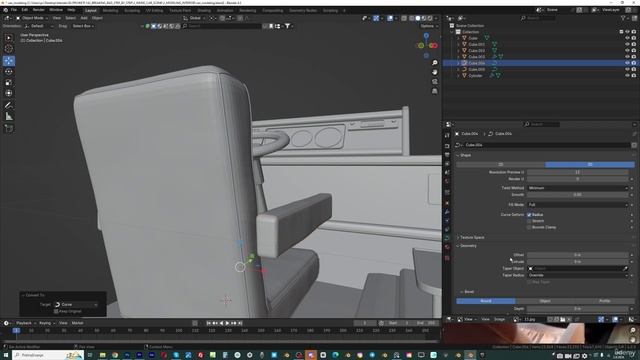
Task: Play the animation
Action: coord(227,323)
